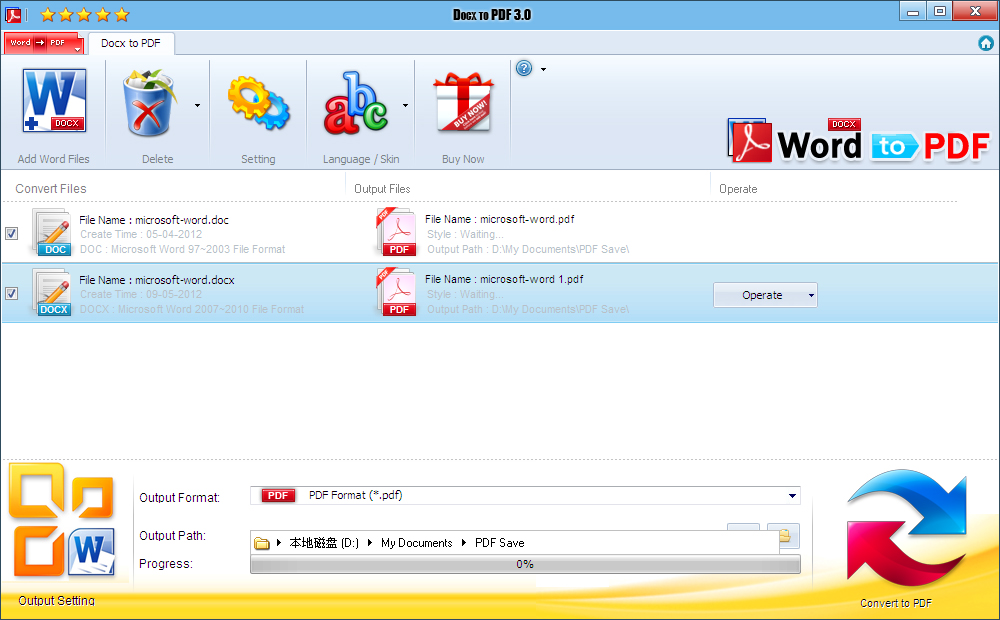1000x620 pixels.
Task: Select PDF Save in the output path
Action: (x=499, y=543)
